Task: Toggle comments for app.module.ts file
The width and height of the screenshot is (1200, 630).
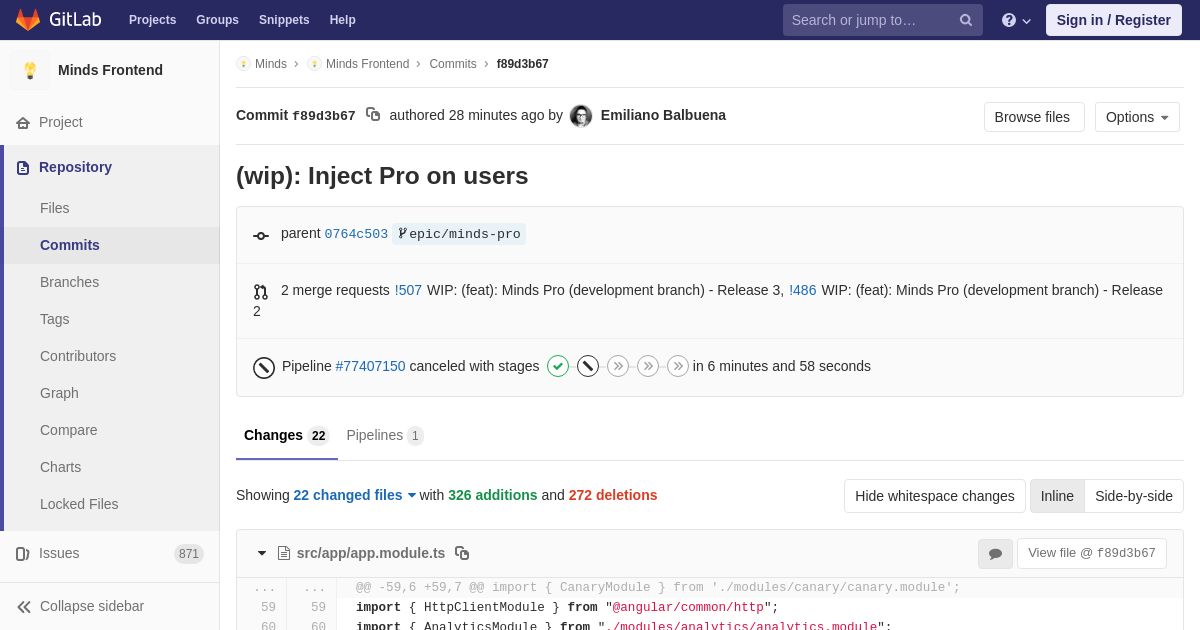Action: [x=995, y=554]
